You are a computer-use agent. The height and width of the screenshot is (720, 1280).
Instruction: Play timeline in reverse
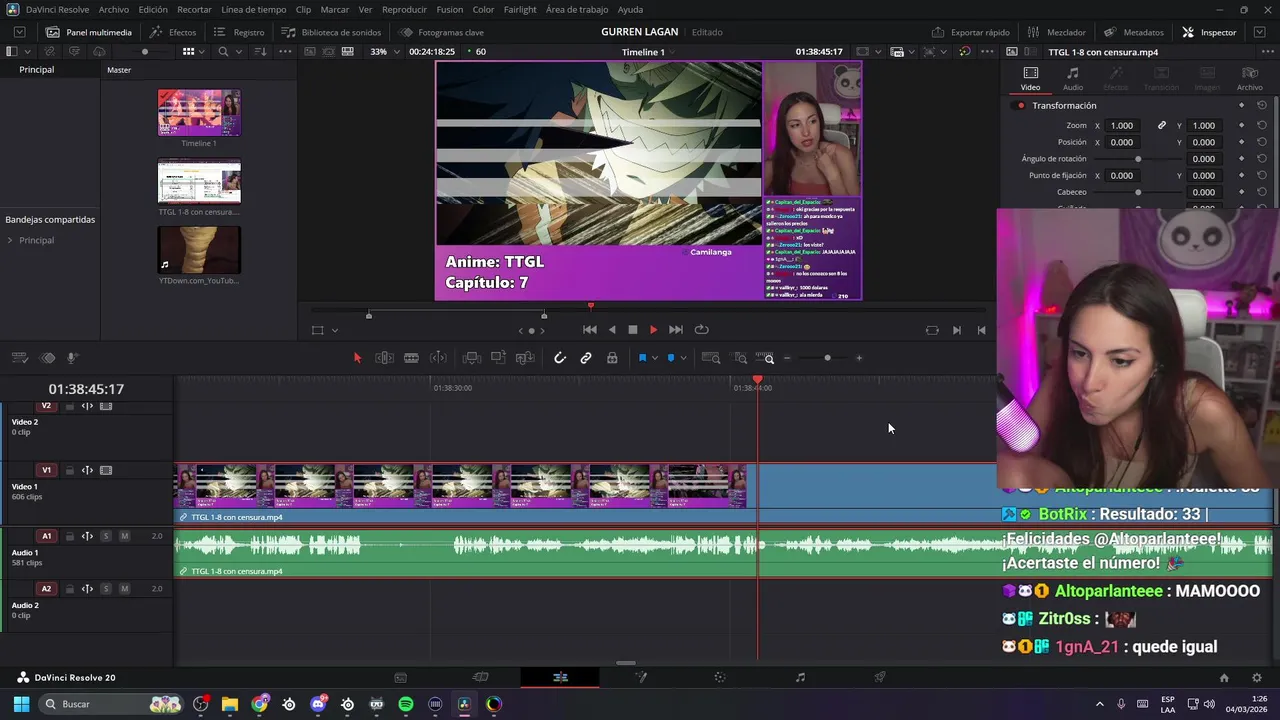coord(612,330)
